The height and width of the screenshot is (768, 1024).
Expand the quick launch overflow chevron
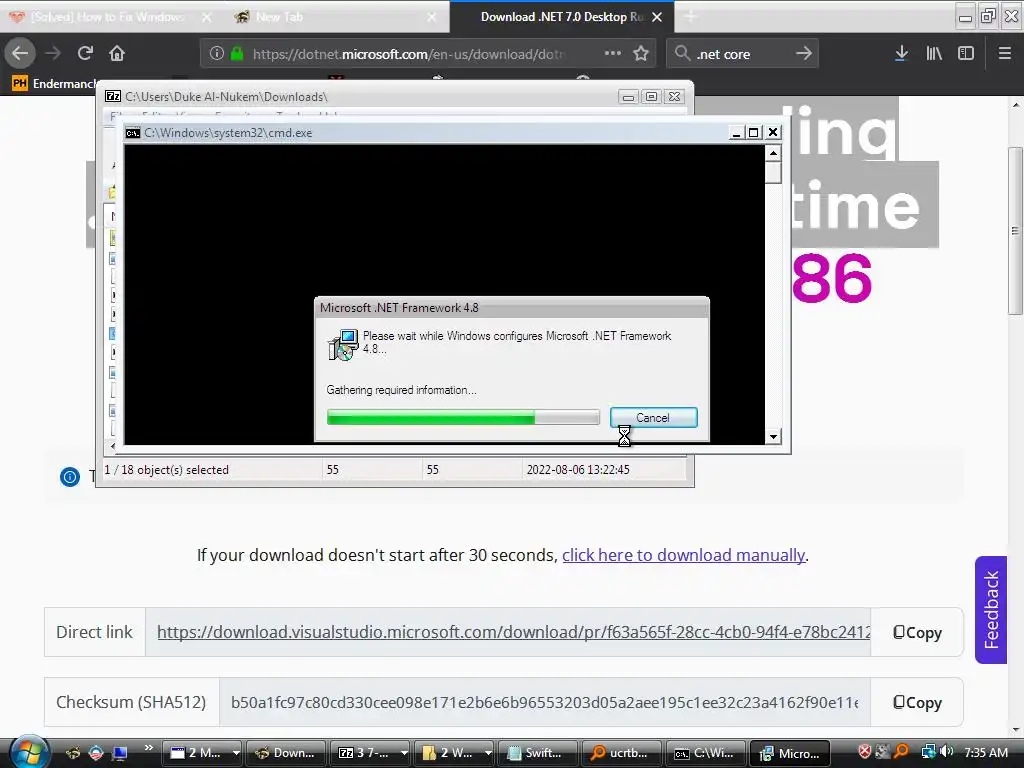[149, 748]
